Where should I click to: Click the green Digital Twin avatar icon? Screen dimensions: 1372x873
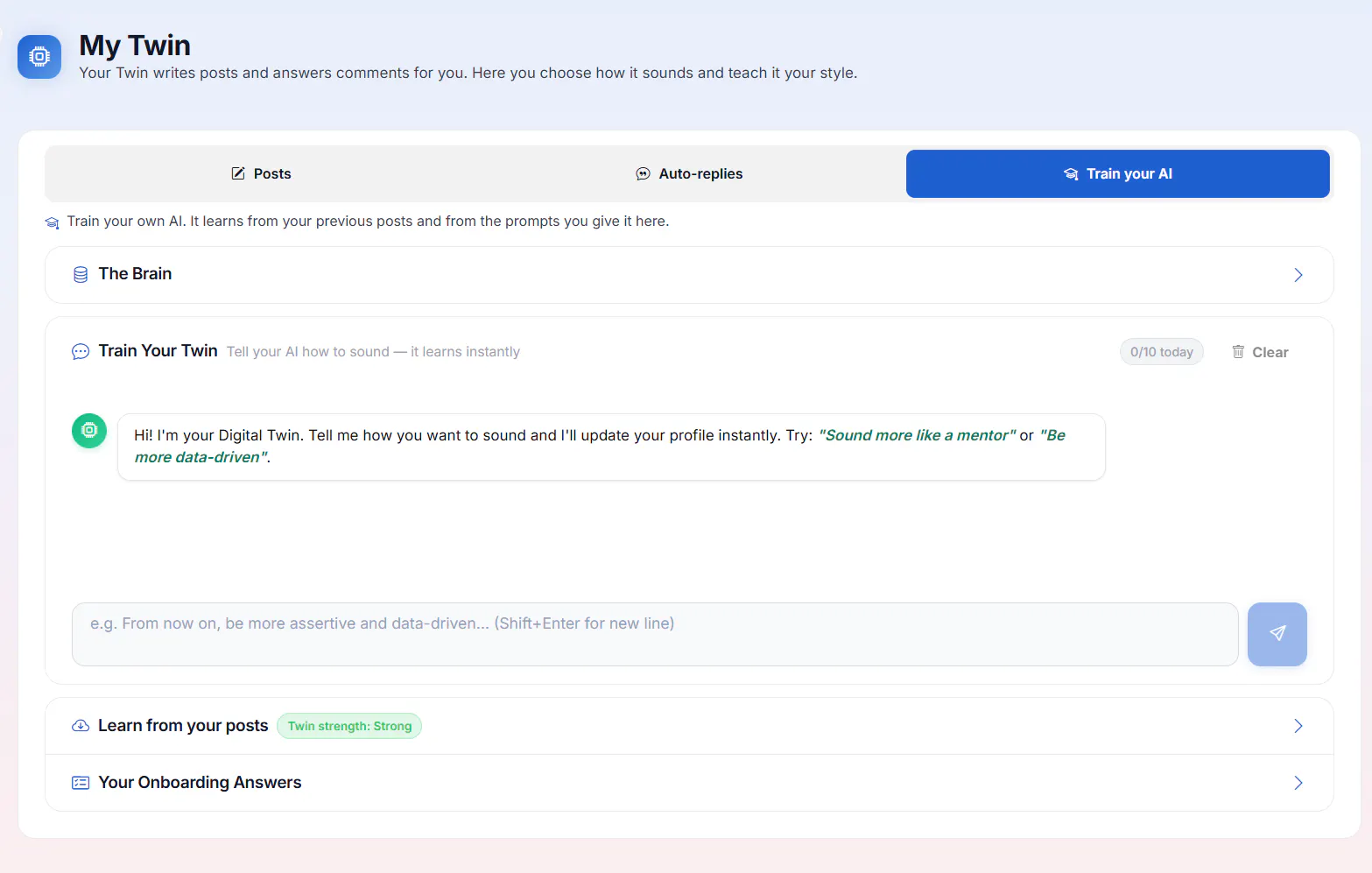[89, 431]
